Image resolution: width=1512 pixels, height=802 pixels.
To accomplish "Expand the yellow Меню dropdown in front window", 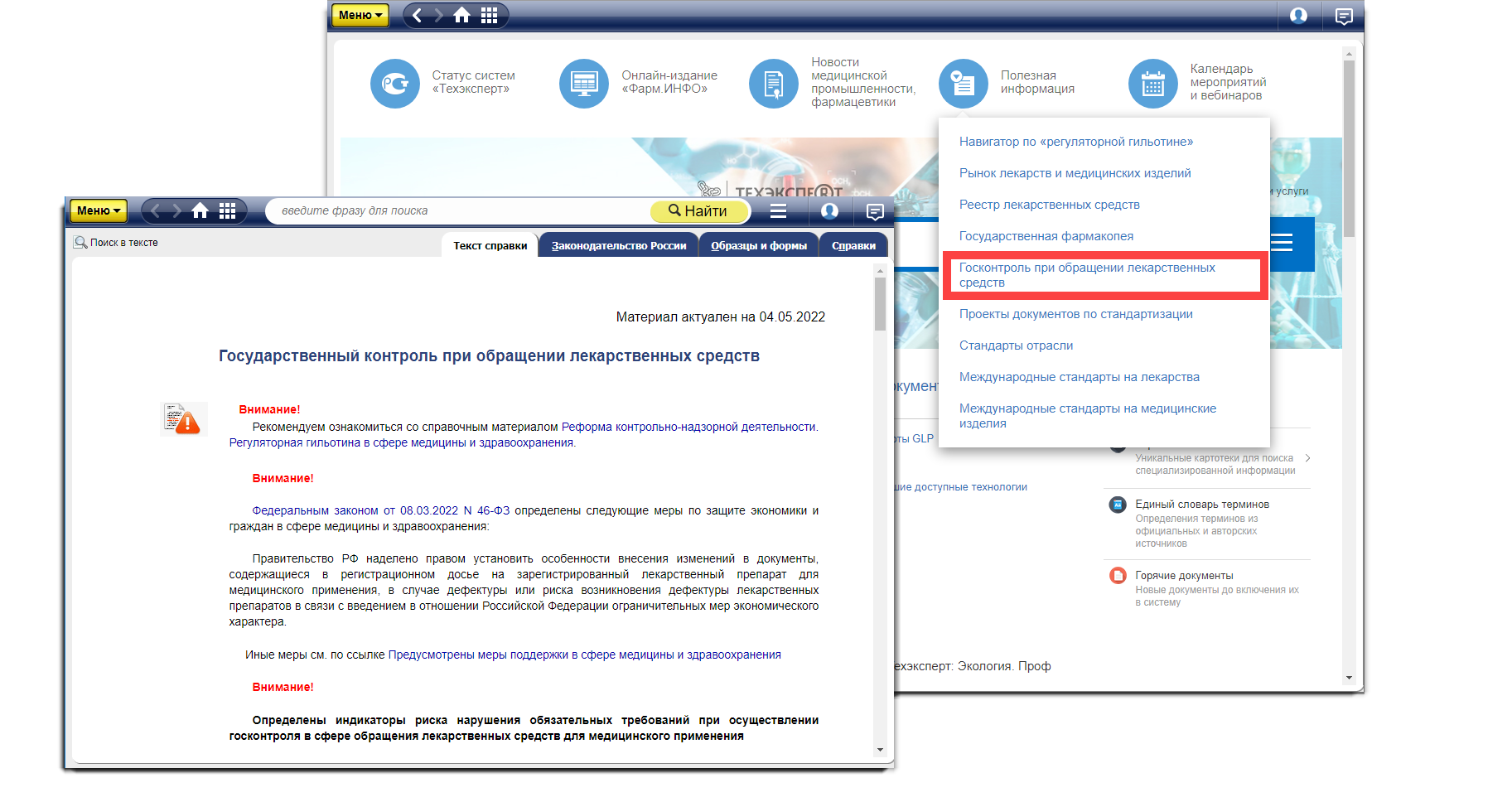I will click(x=99, y=211).
